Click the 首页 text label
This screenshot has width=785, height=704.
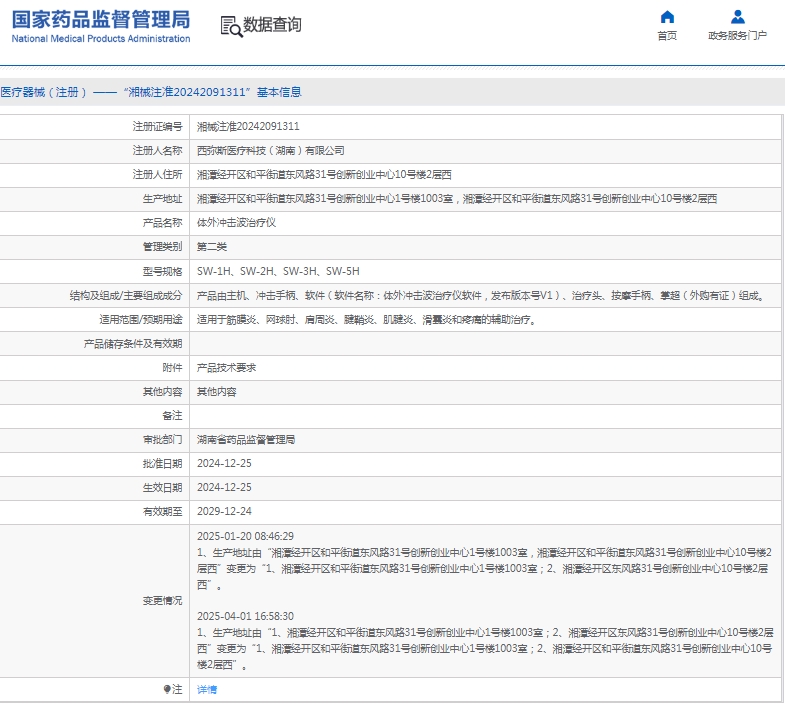point(667,36)
